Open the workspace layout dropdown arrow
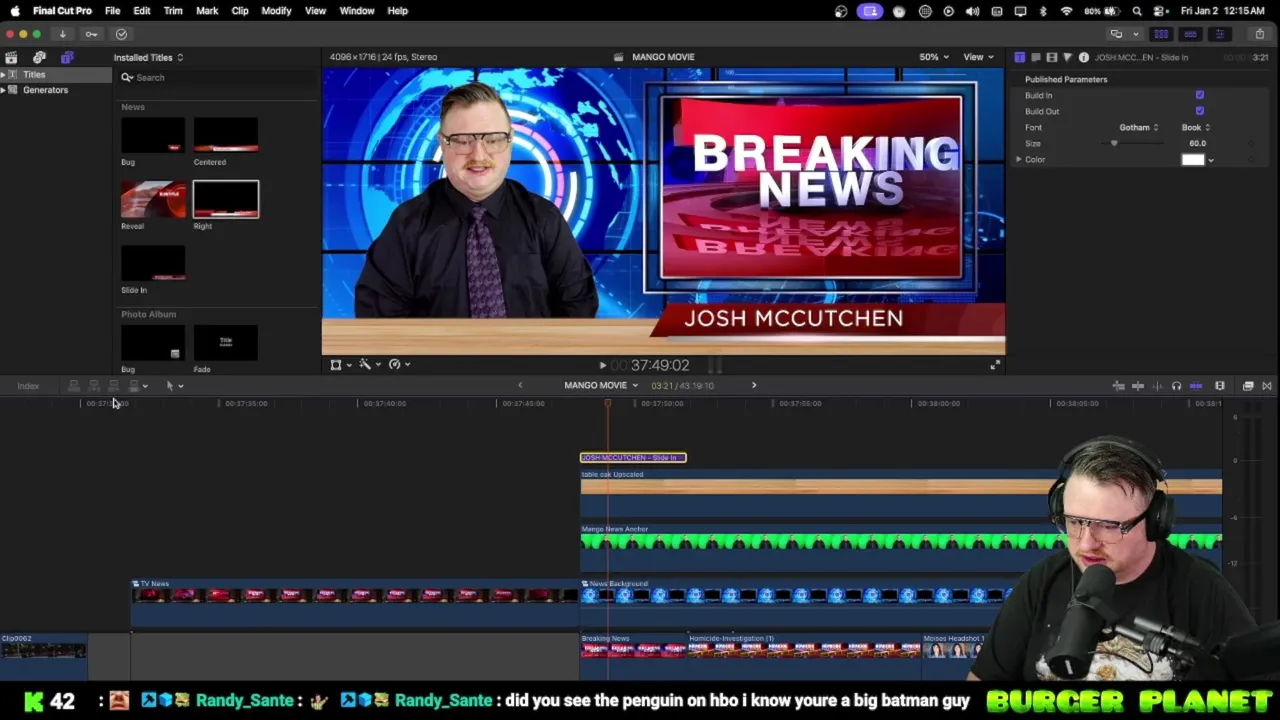 point(1135,34)
